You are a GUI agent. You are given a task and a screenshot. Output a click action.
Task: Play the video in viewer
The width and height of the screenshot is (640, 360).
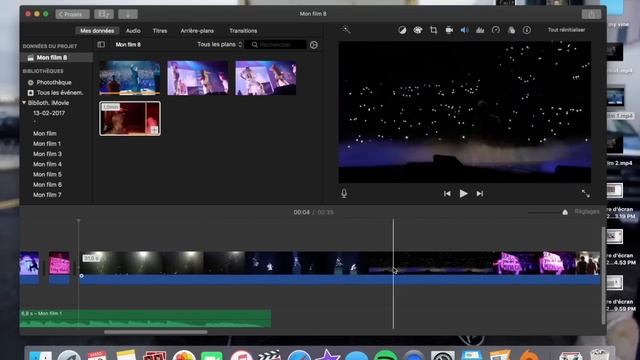pyautogui.click(x=463, y=193)
